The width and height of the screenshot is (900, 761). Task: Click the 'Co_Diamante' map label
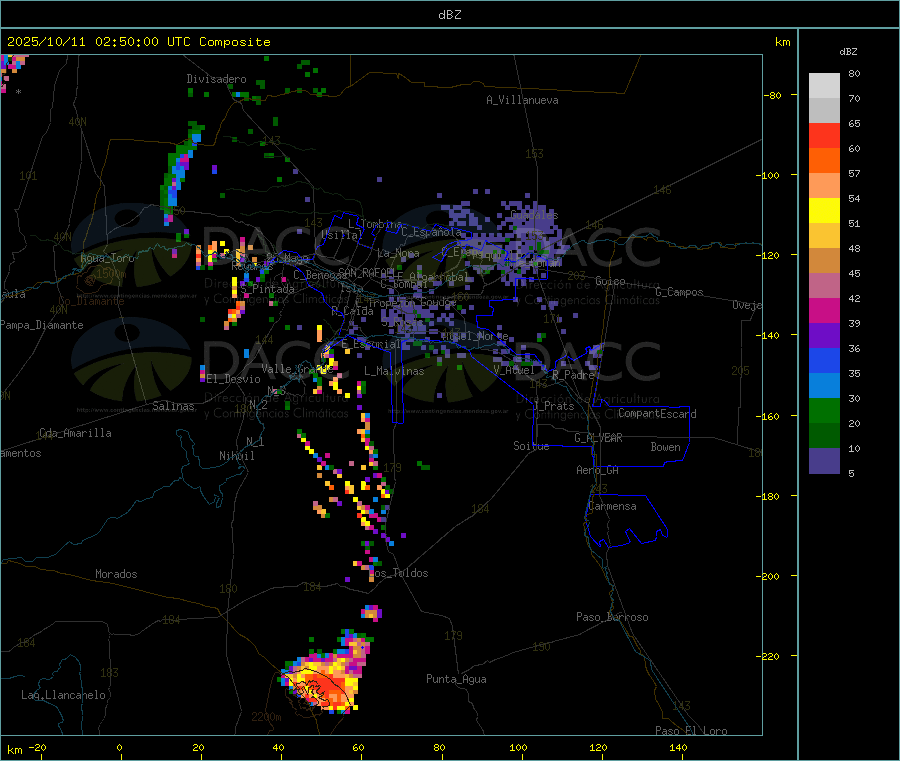91,301
